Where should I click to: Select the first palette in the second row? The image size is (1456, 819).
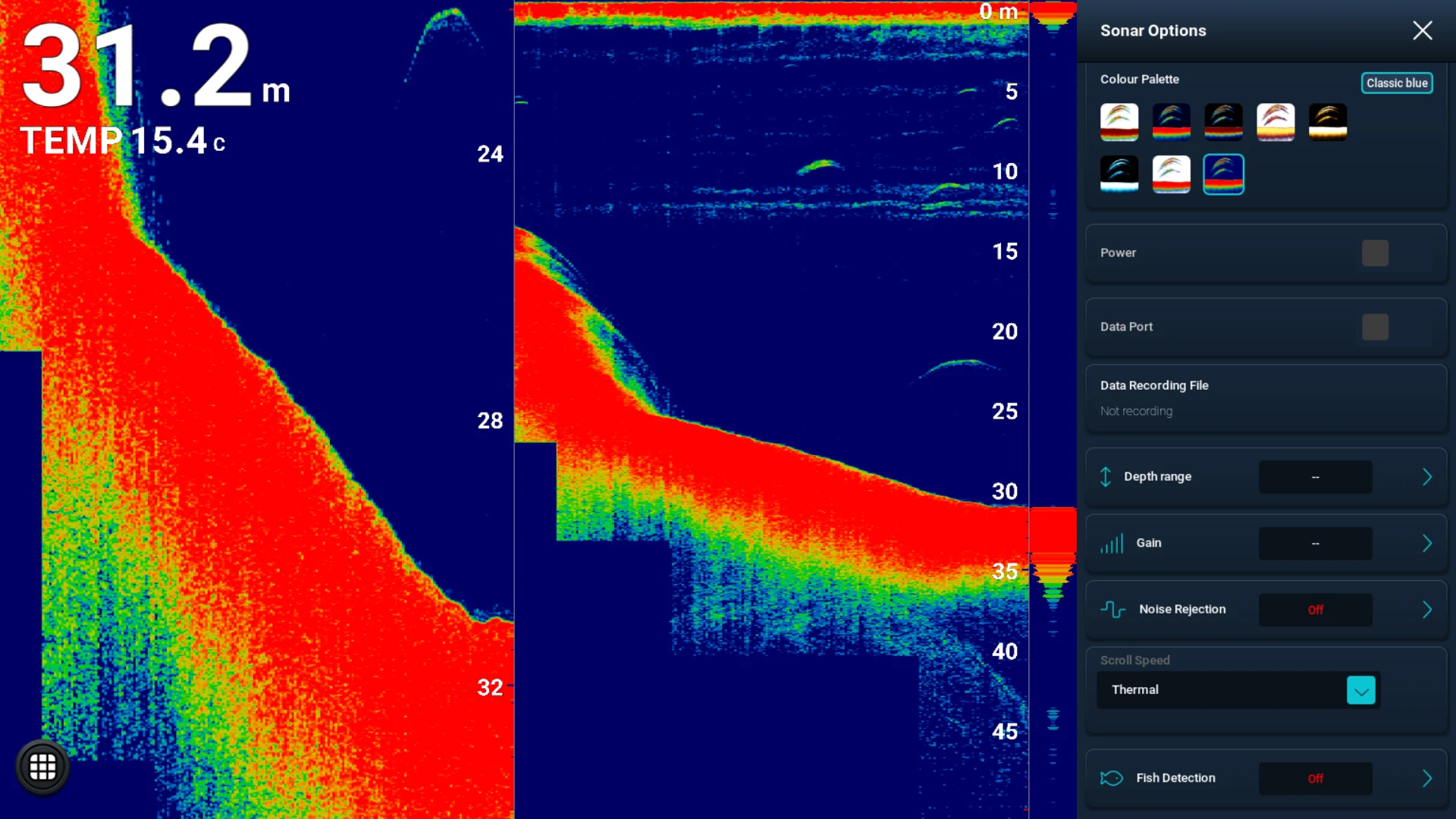click(1119, 174)
